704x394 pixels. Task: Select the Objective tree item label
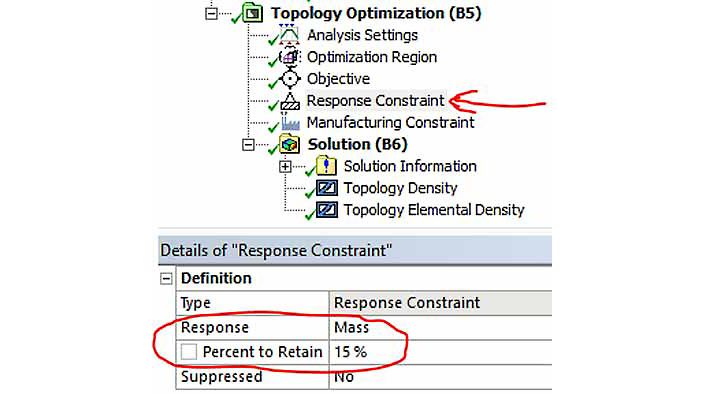338,79
